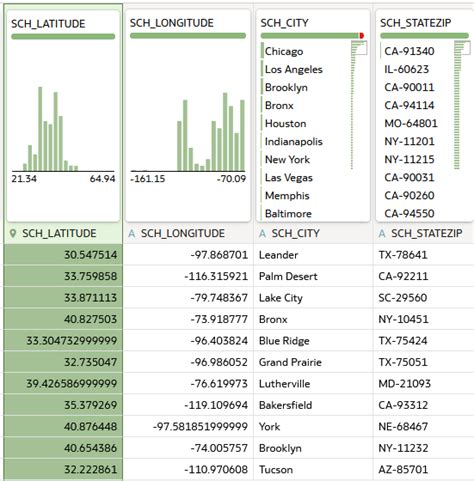474x481 pixels.
Task: Select the tallest bar in SCH_LATITUDE histogram
Action: tap(40, 129)
